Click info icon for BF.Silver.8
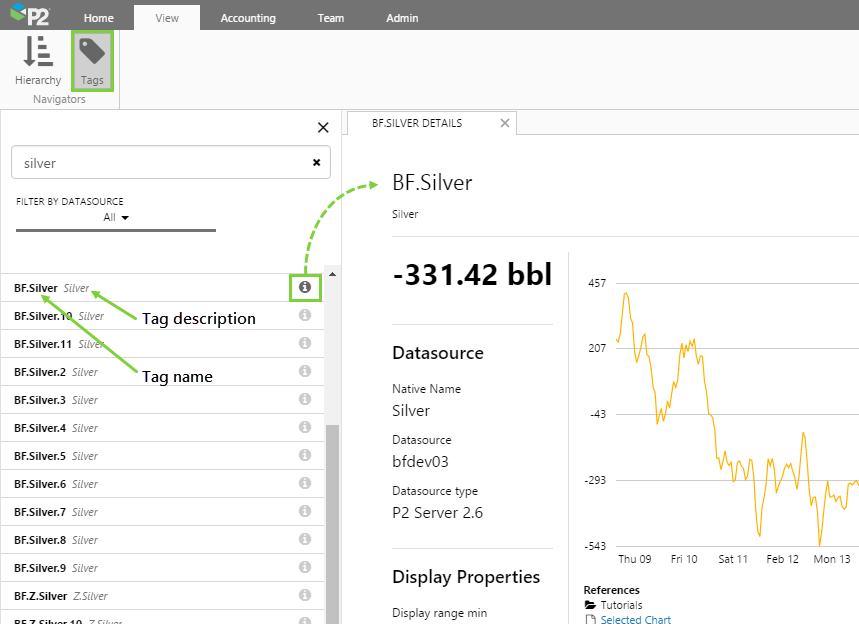The height and width of the screenshot is (624, 859). click(x=305, y=540)
